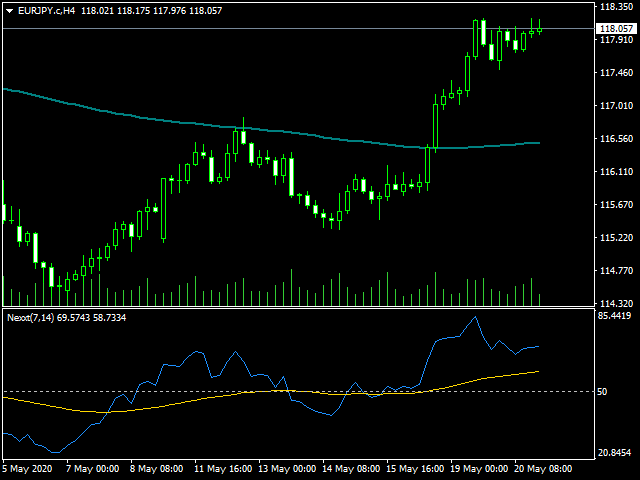The image size is (640, 480).
Task: Click the 50 level label on indicator scale
Action: [602, 392]
